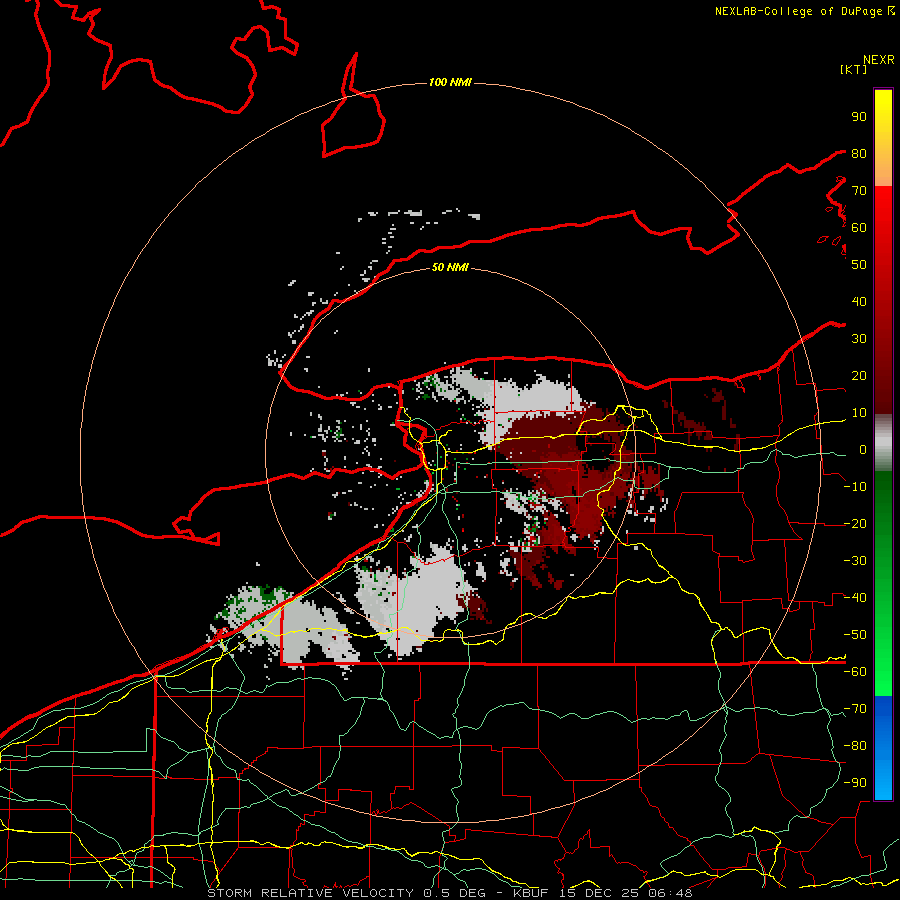The width and height of the screenshot is (900, 900).
Task: Click the 30 value on the velocity scale
Action: (859, 339)
